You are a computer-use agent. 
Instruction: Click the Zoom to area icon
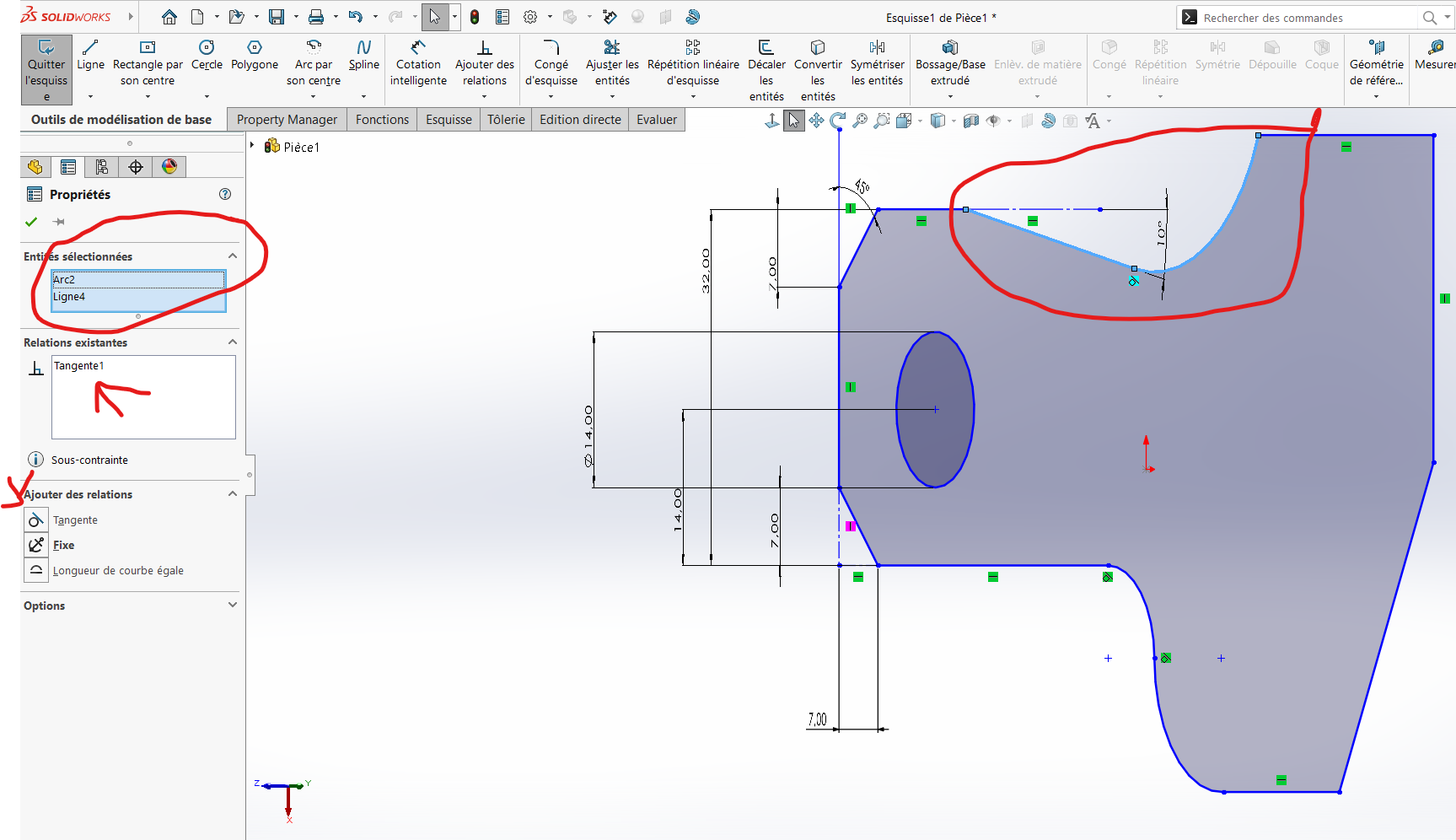(x=882, y=121)
